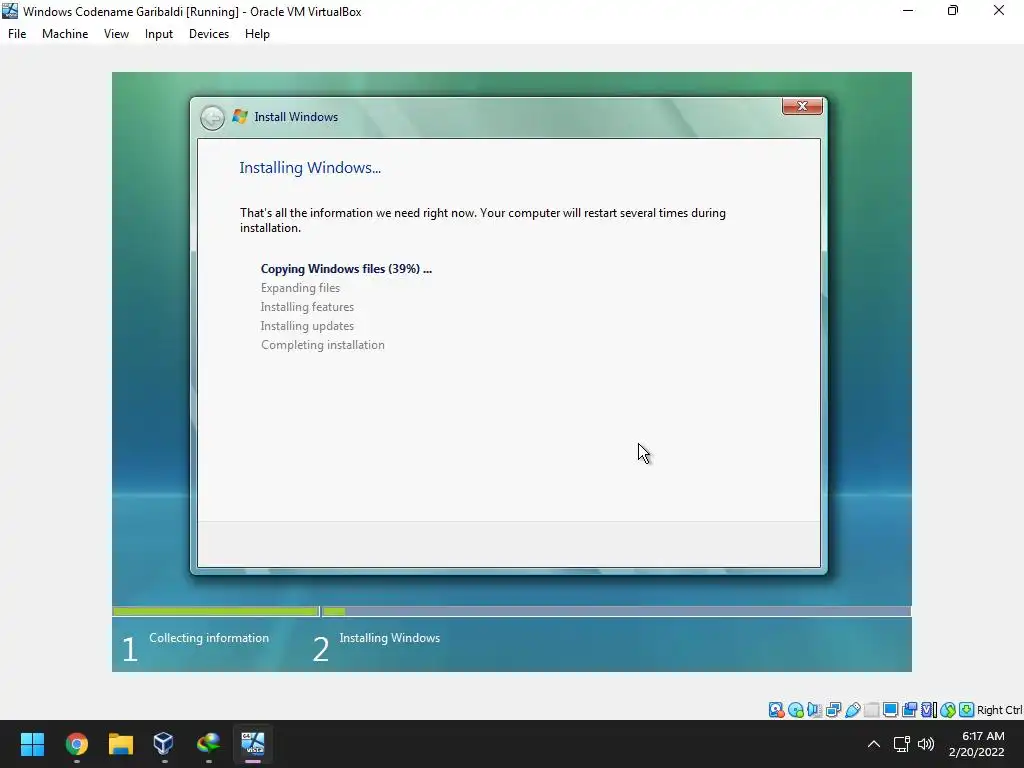Click the network adapter indicator
1024x768 pixels.
833,710
